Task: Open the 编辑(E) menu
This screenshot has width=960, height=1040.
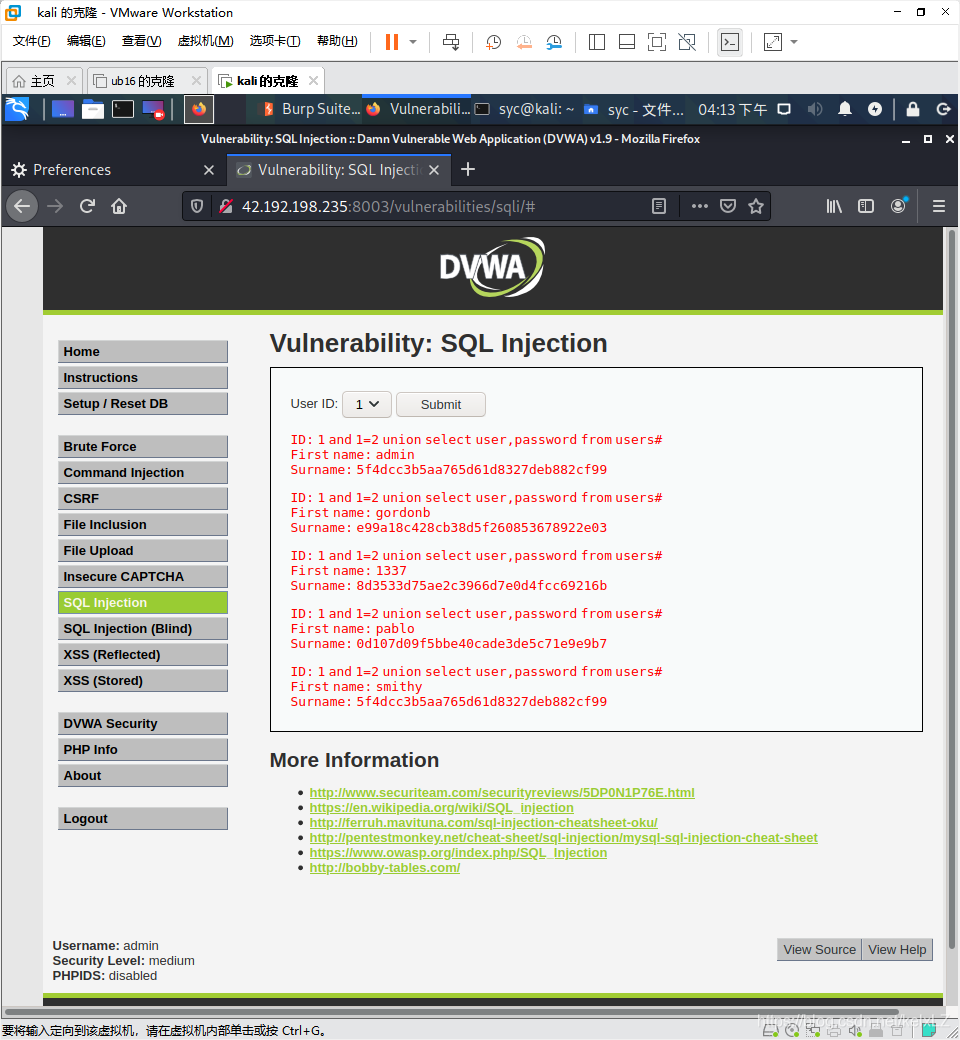Action: [x=86, y=41]
